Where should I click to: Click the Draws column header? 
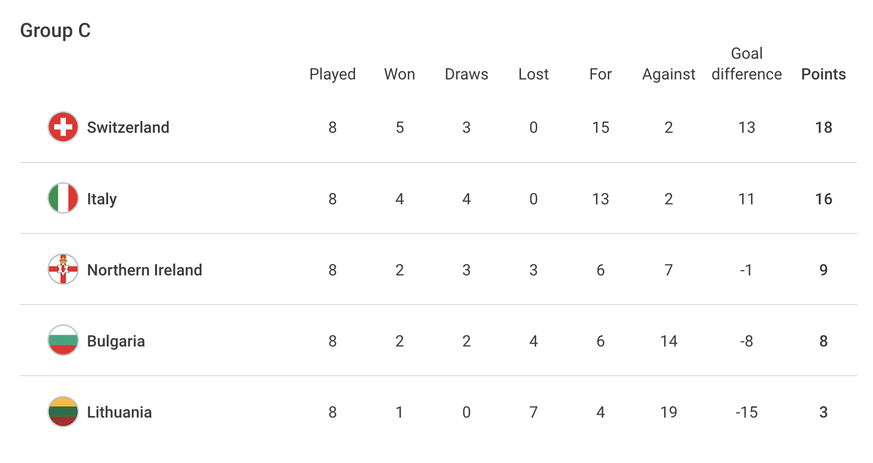pyautogui.click(x=466, y=74)
